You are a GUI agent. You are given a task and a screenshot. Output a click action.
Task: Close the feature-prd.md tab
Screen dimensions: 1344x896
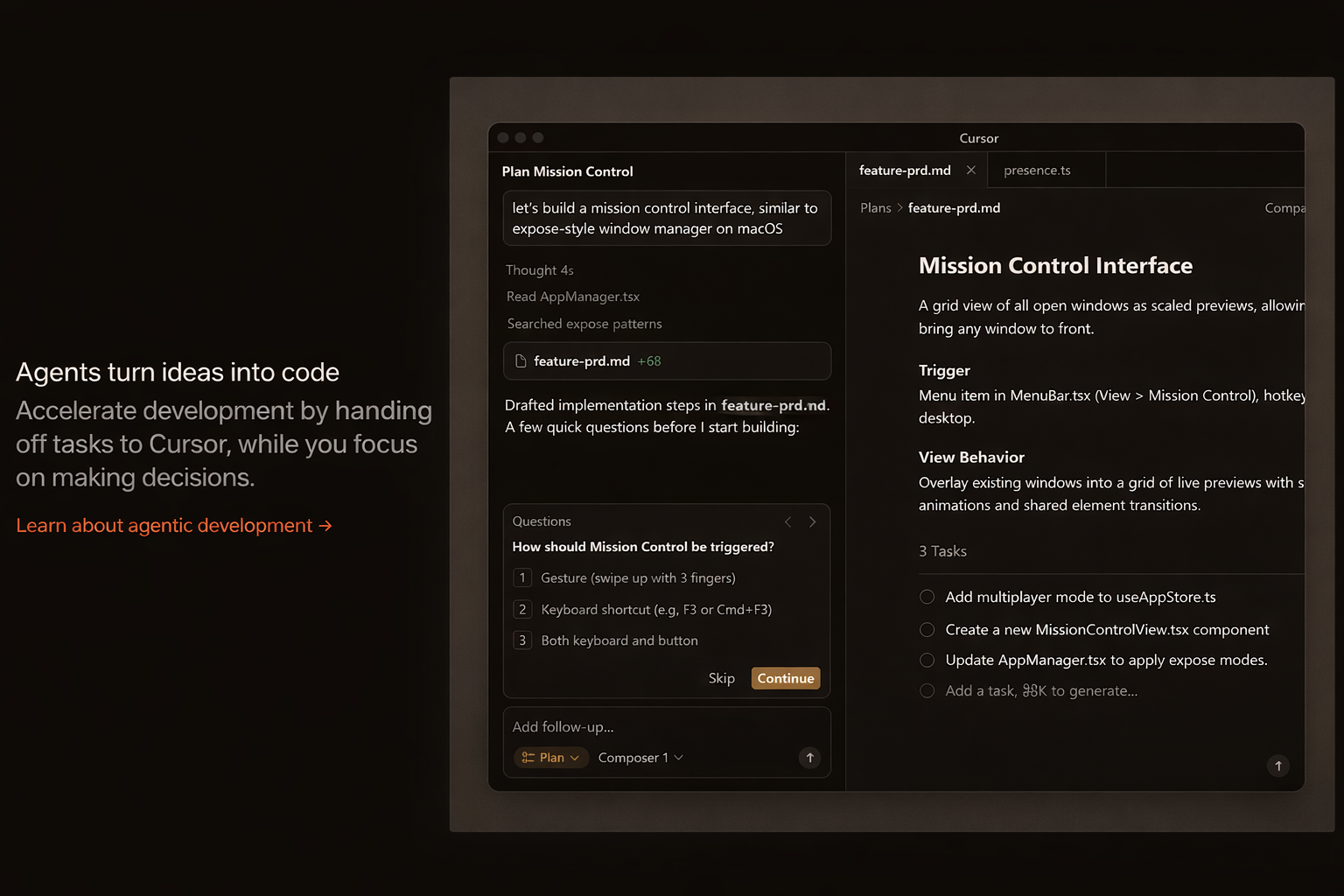click(x=970, y=171)
